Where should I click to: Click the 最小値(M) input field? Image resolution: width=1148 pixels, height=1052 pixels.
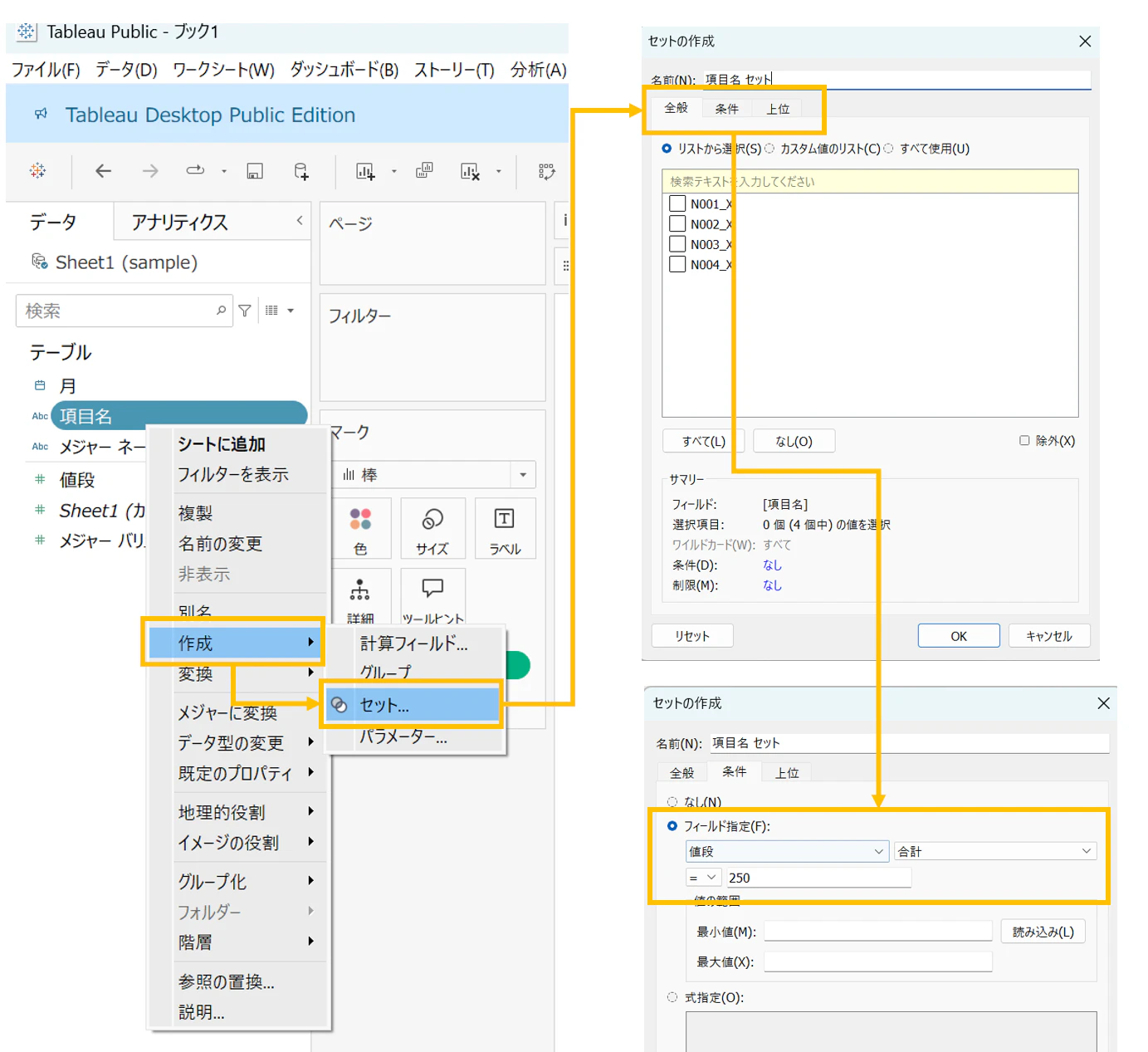pos(878,932)
